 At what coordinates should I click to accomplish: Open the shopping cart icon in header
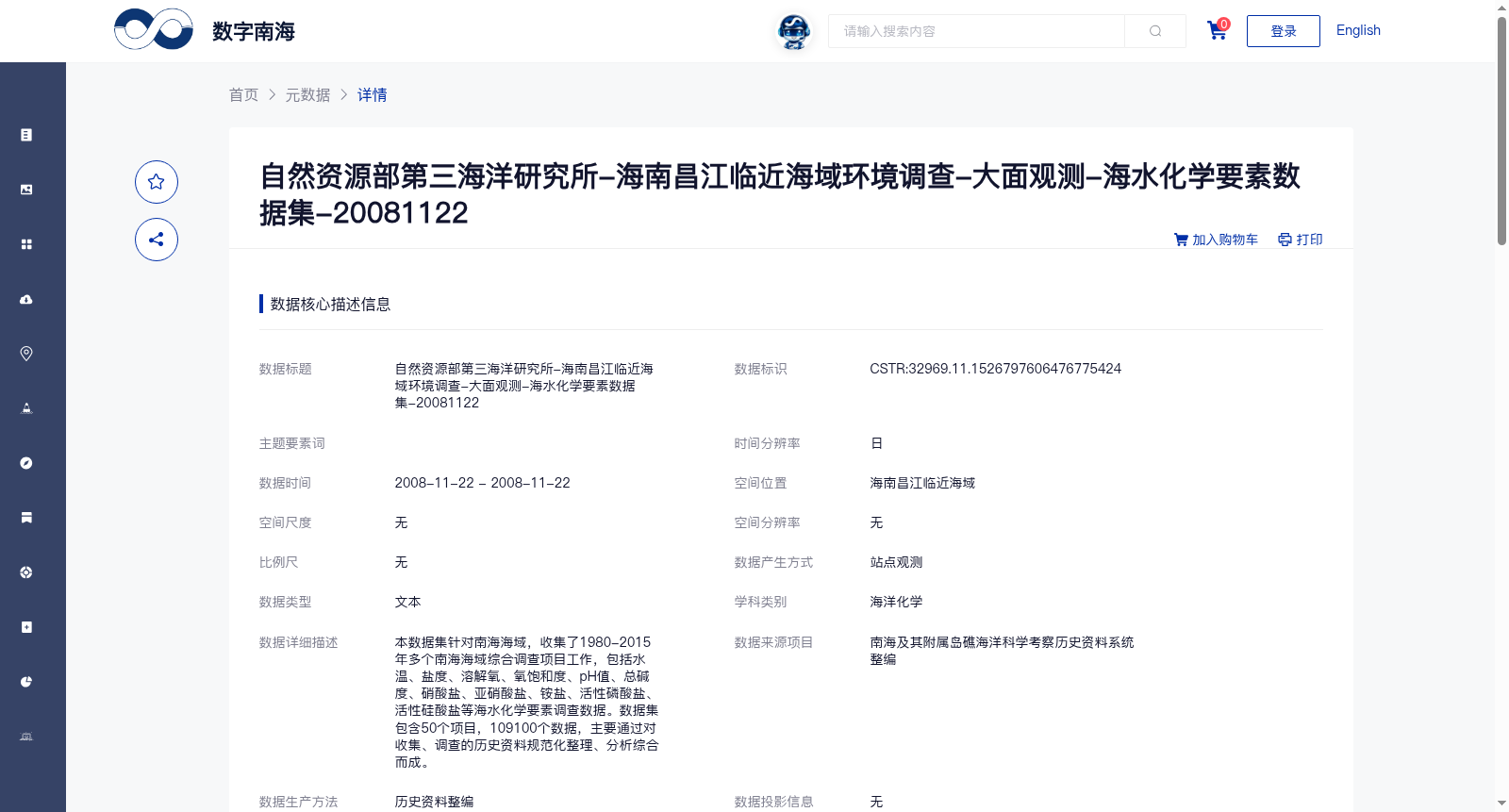pos(1218,30)
